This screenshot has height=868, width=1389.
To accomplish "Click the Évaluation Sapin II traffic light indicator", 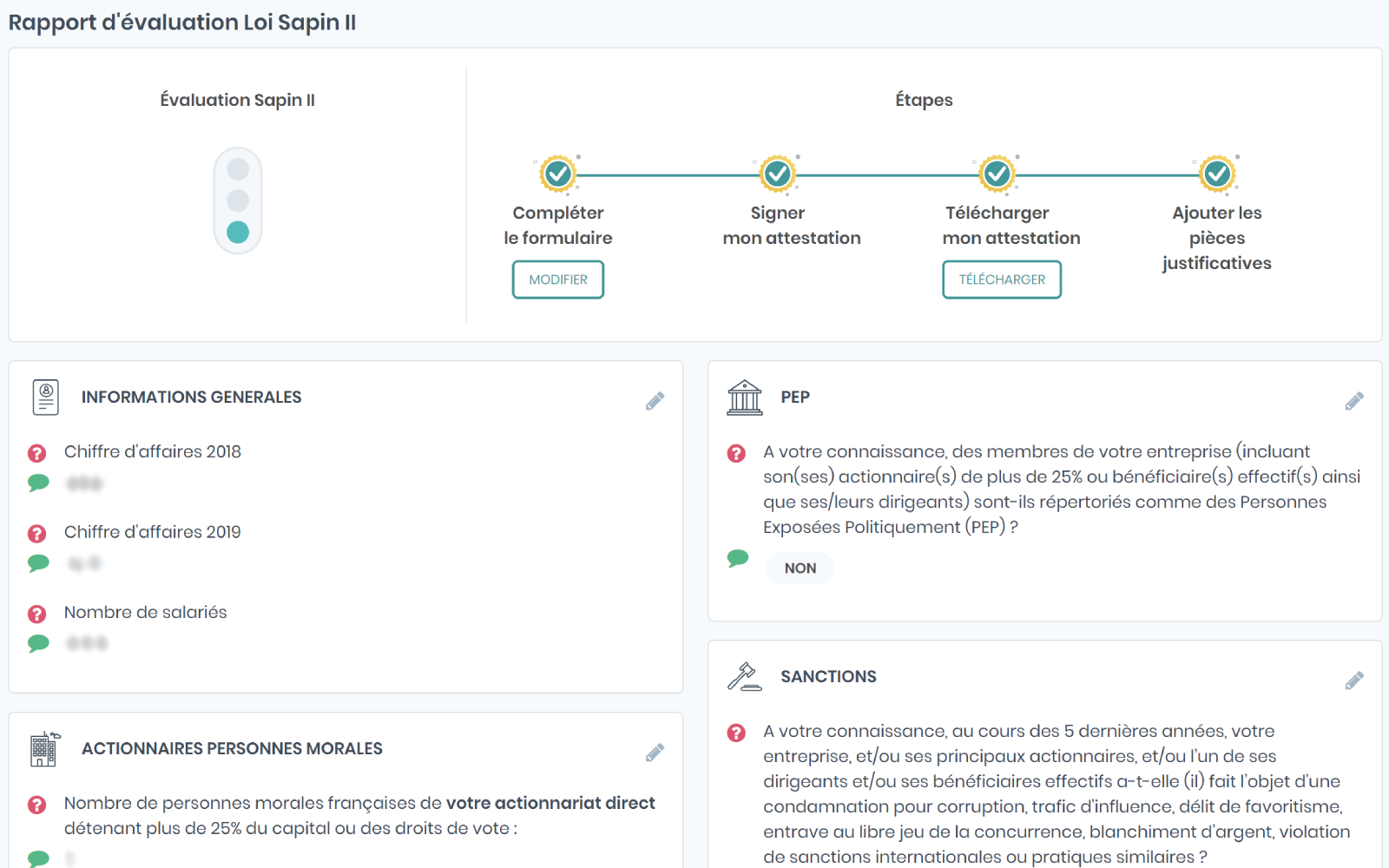I will pos(238,201).
